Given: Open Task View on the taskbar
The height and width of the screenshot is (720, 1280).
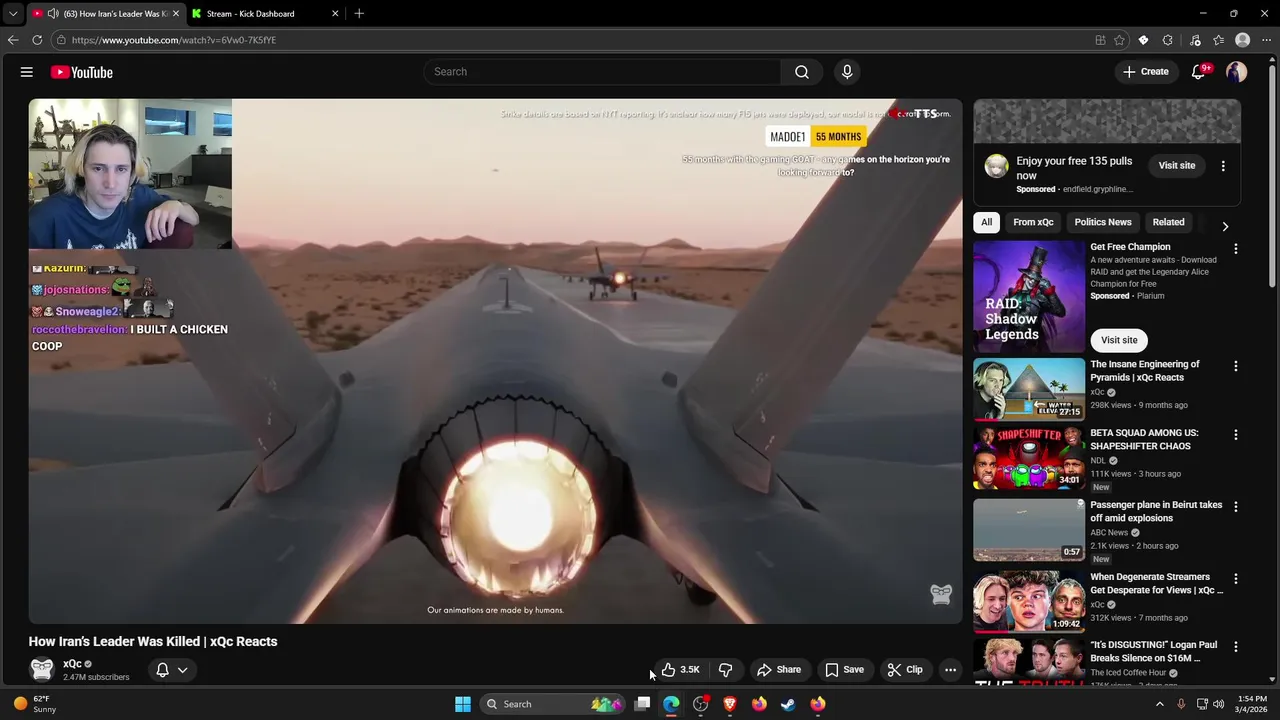Looking at the screenshot, I should pyautogui.click(x=643, y=704).
